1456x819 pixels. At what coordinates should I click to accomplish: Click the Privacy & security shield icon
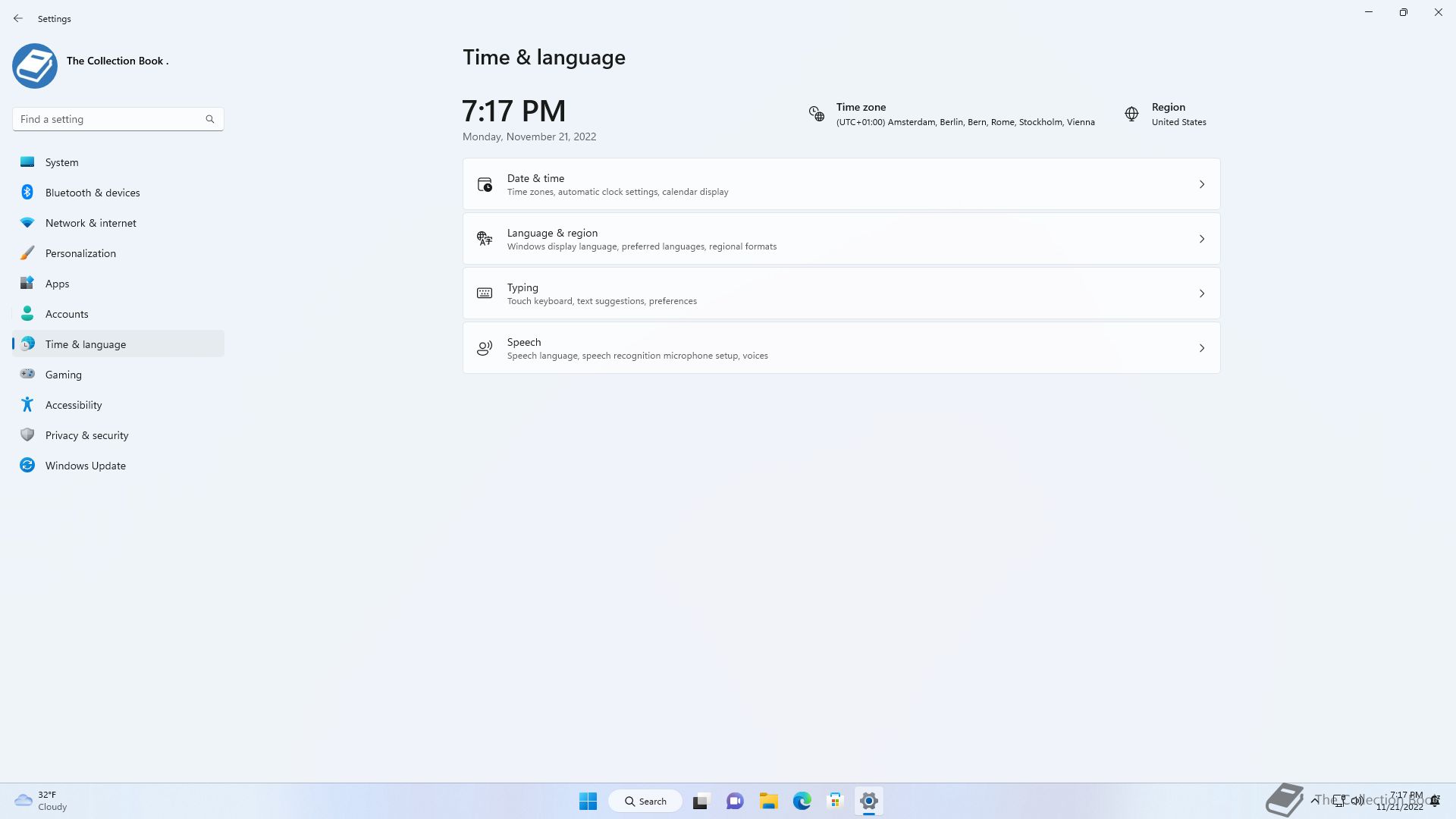pos(27,435)
